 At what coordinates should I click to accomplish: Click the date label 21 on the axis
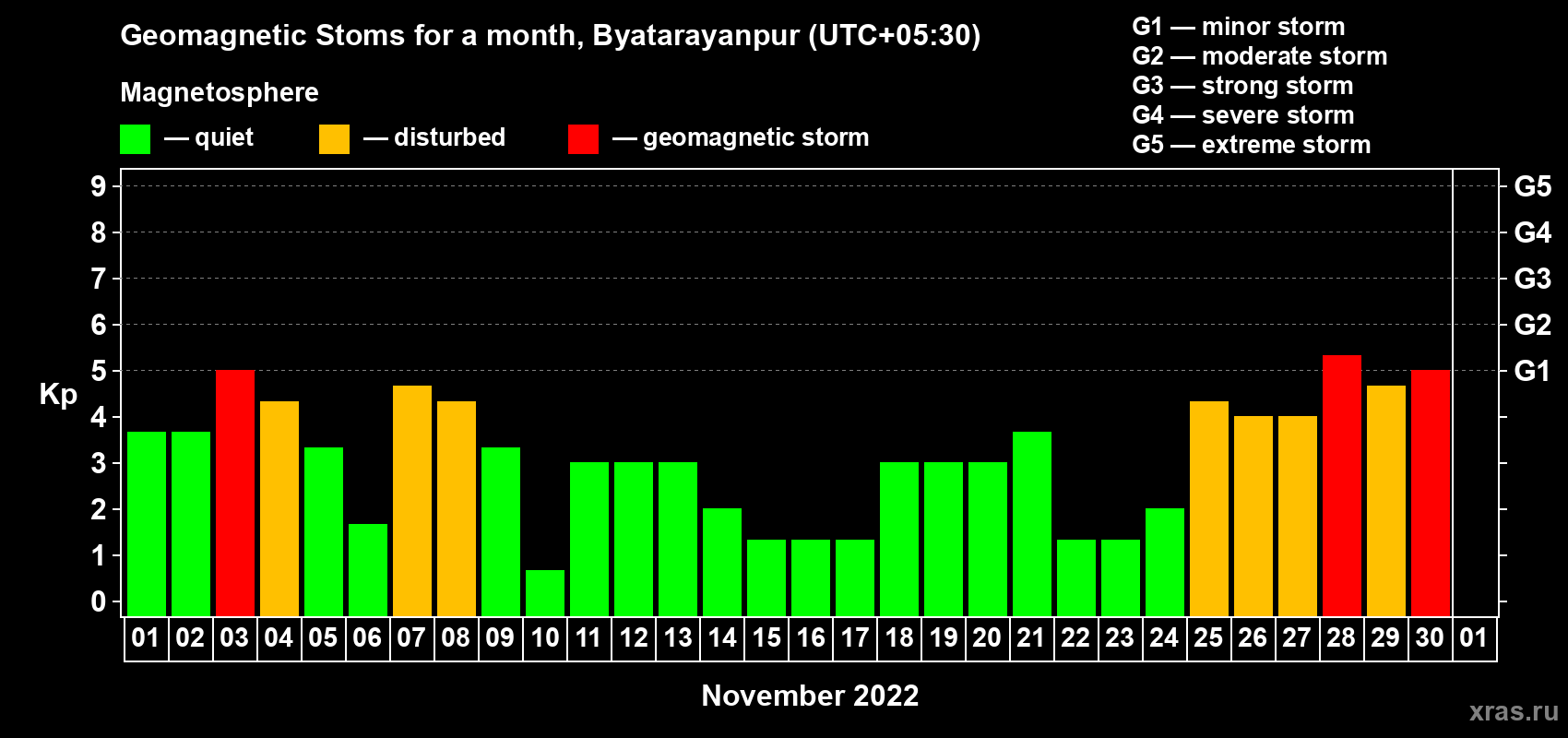tap(1031, 637)
